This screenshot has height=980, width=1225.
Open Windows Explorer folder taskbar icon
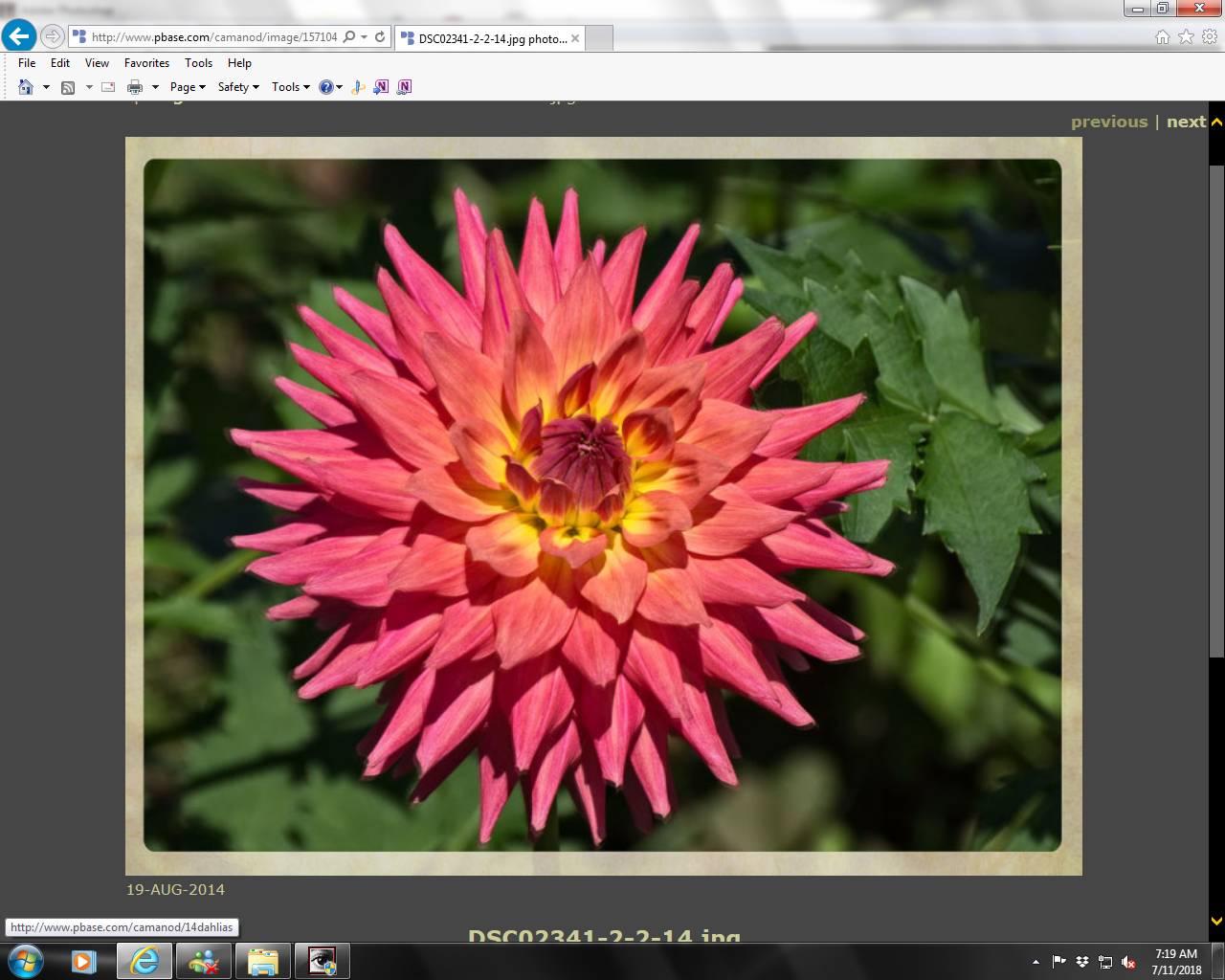[263, 961]
